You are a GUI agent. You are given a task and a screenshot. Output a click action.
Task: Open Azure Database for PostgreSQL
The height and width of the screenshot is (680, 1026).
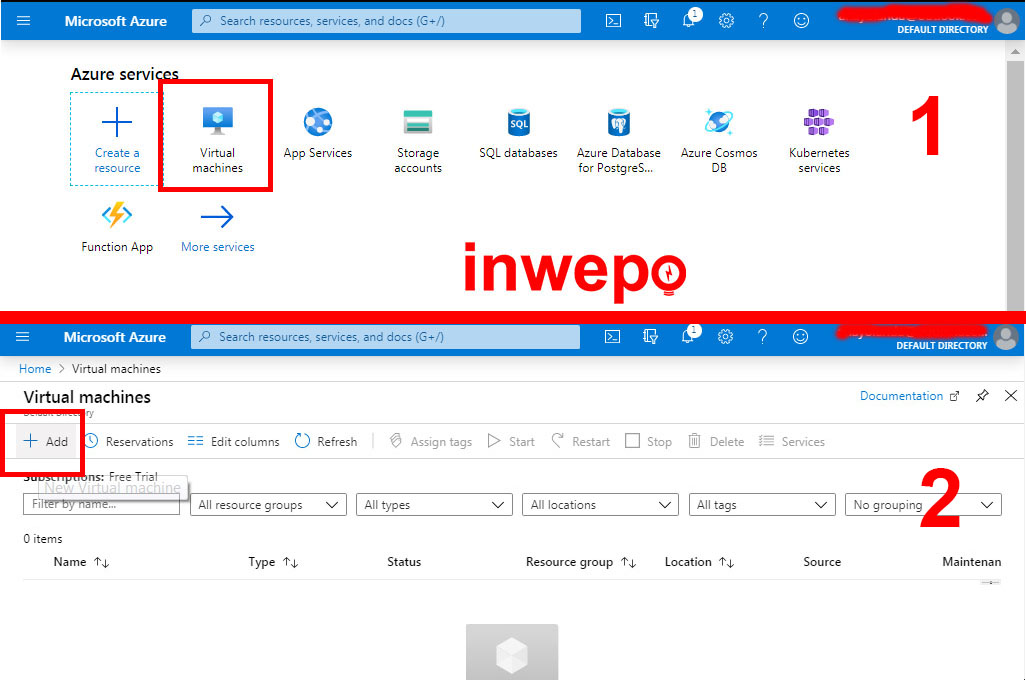(x=618, y=141)
